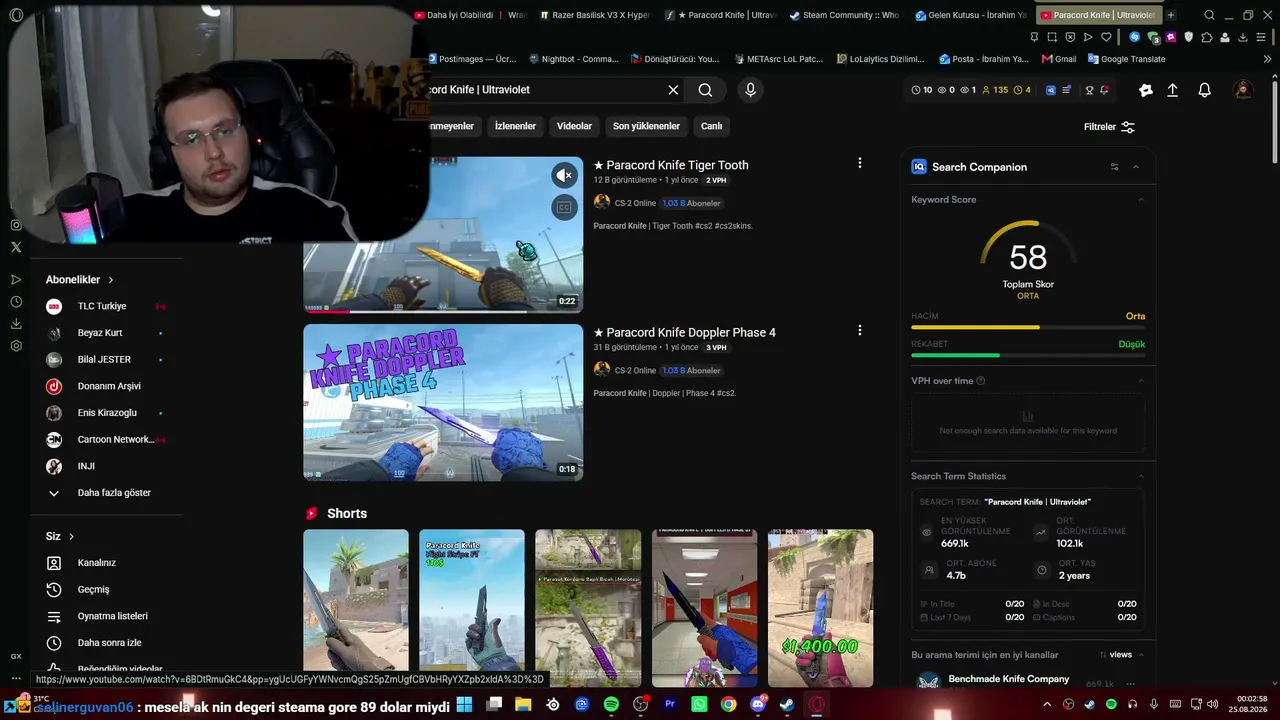Click the CS-2 Online channel under Tiger Tooth
Image resolution: width=1280 pixels, height=720 pixels.
click(x=635, y=203)
